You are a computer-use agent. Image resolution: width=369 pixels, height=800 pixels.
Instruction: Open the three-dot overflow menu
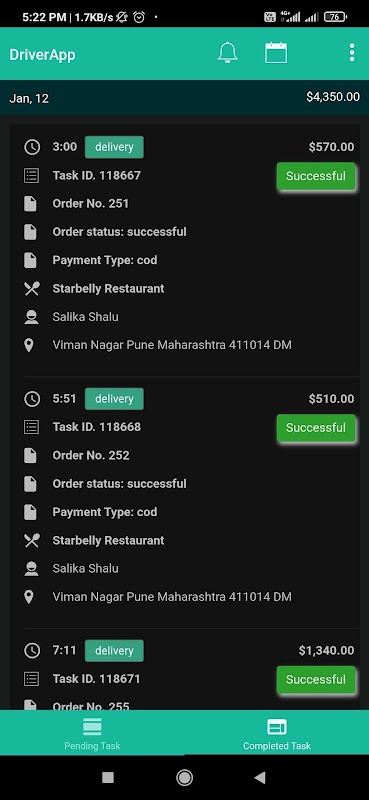click(x=352, y=53)
